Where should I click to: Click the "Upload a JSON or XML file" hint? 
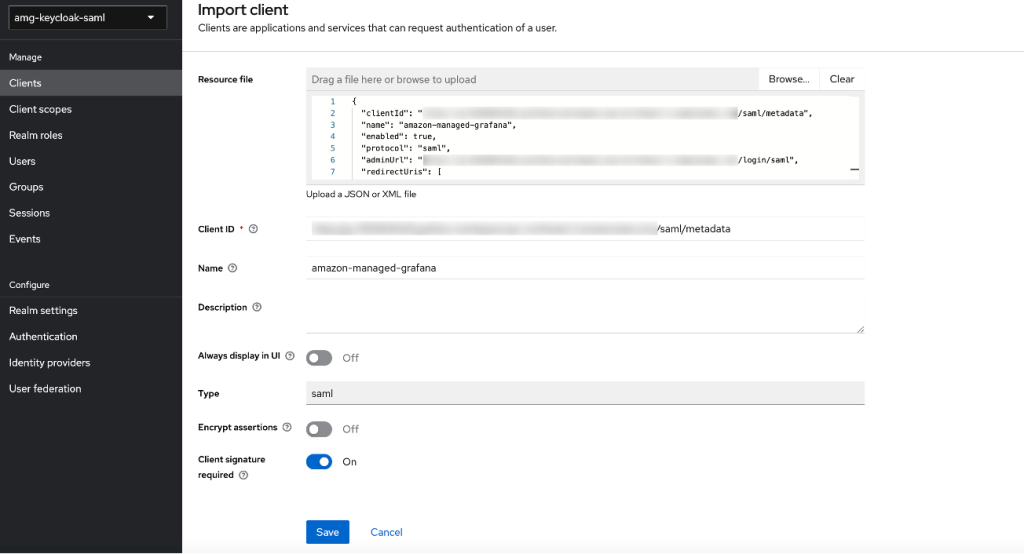coord(361,194)
